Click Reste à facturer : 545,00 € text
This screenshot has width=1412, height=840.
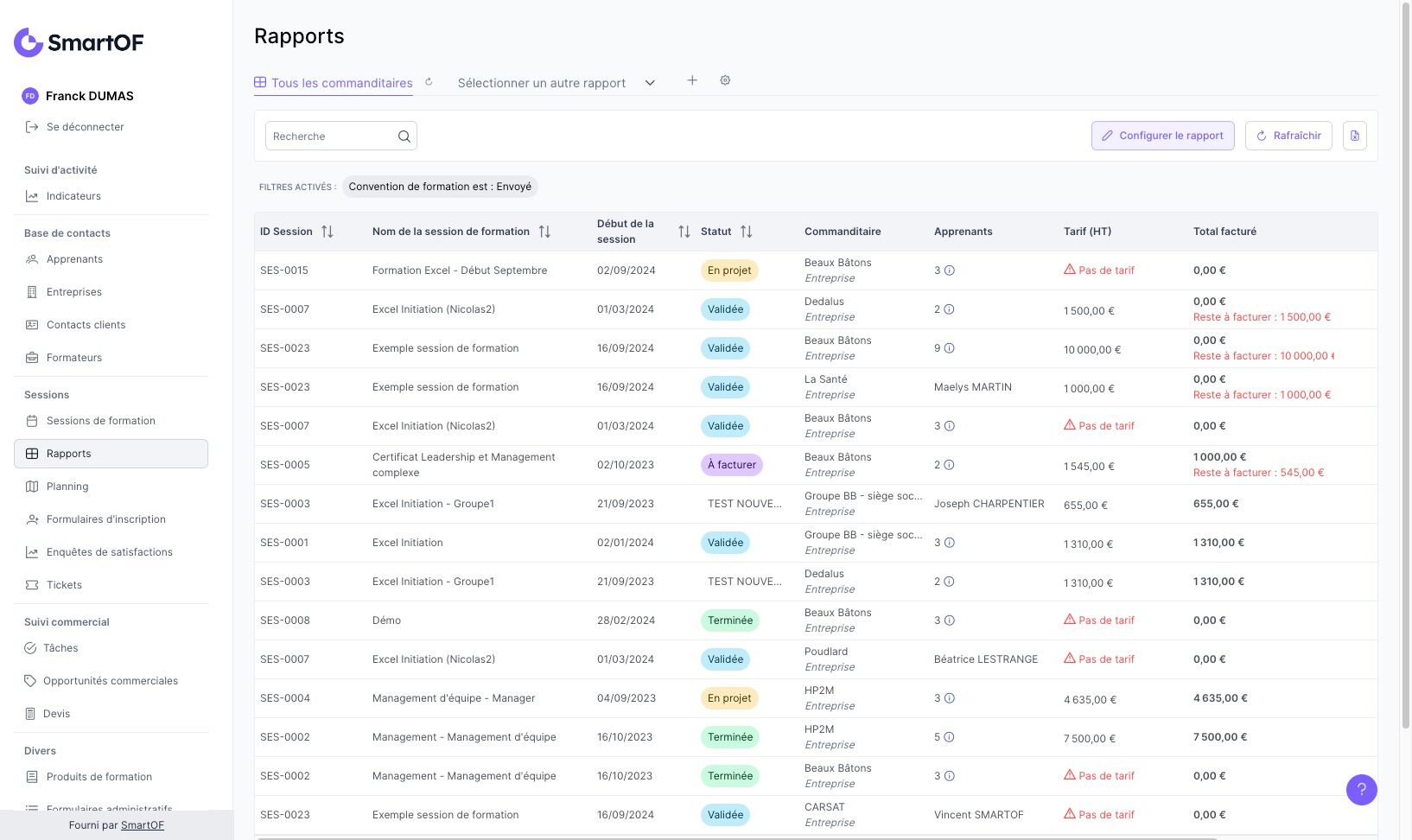1258,473
